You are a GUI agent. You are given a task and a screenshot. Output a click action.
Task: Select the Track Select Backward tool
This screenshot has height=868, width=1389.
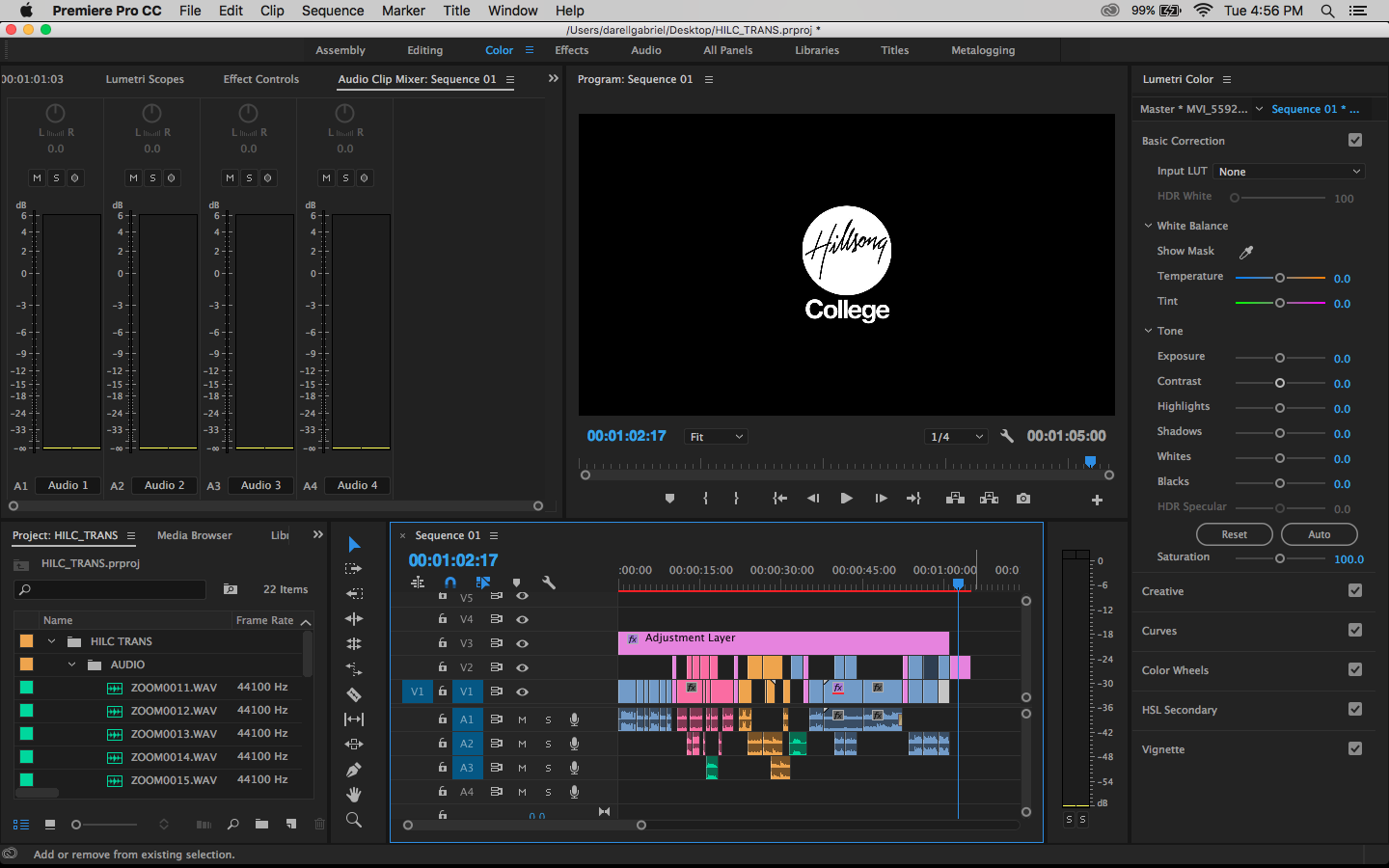pos(354,594)
